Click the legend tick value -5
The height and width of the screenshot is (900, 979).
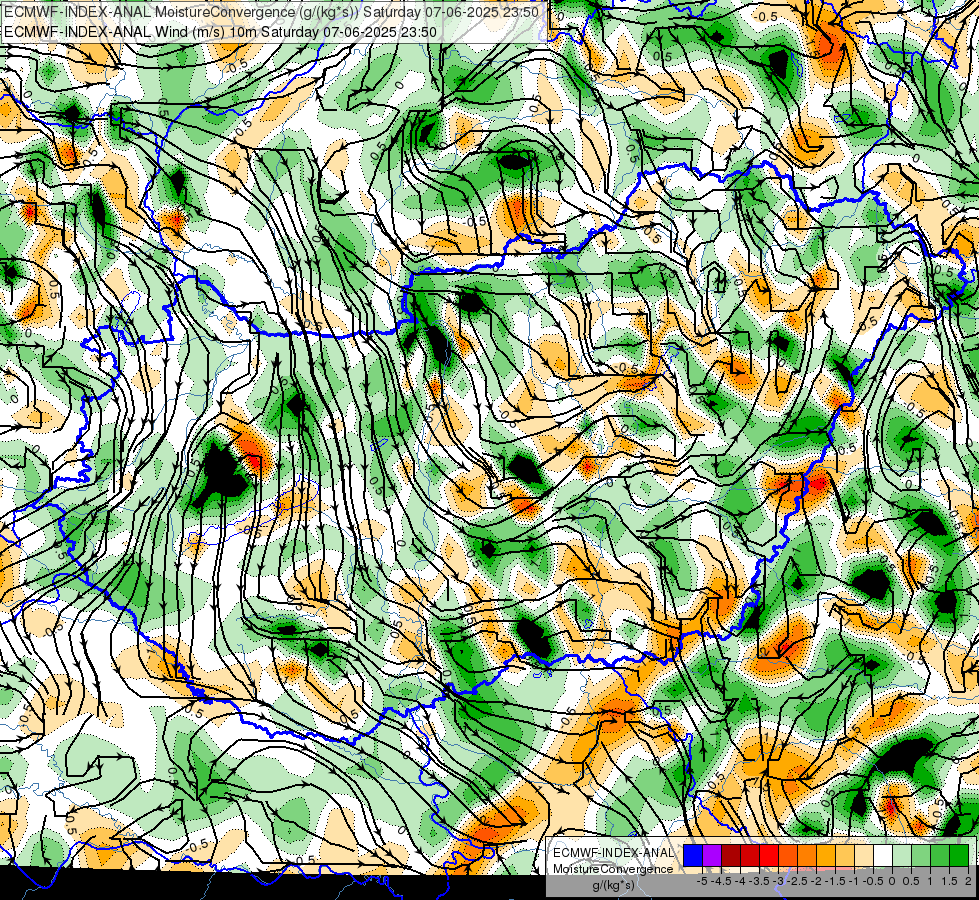702,881
